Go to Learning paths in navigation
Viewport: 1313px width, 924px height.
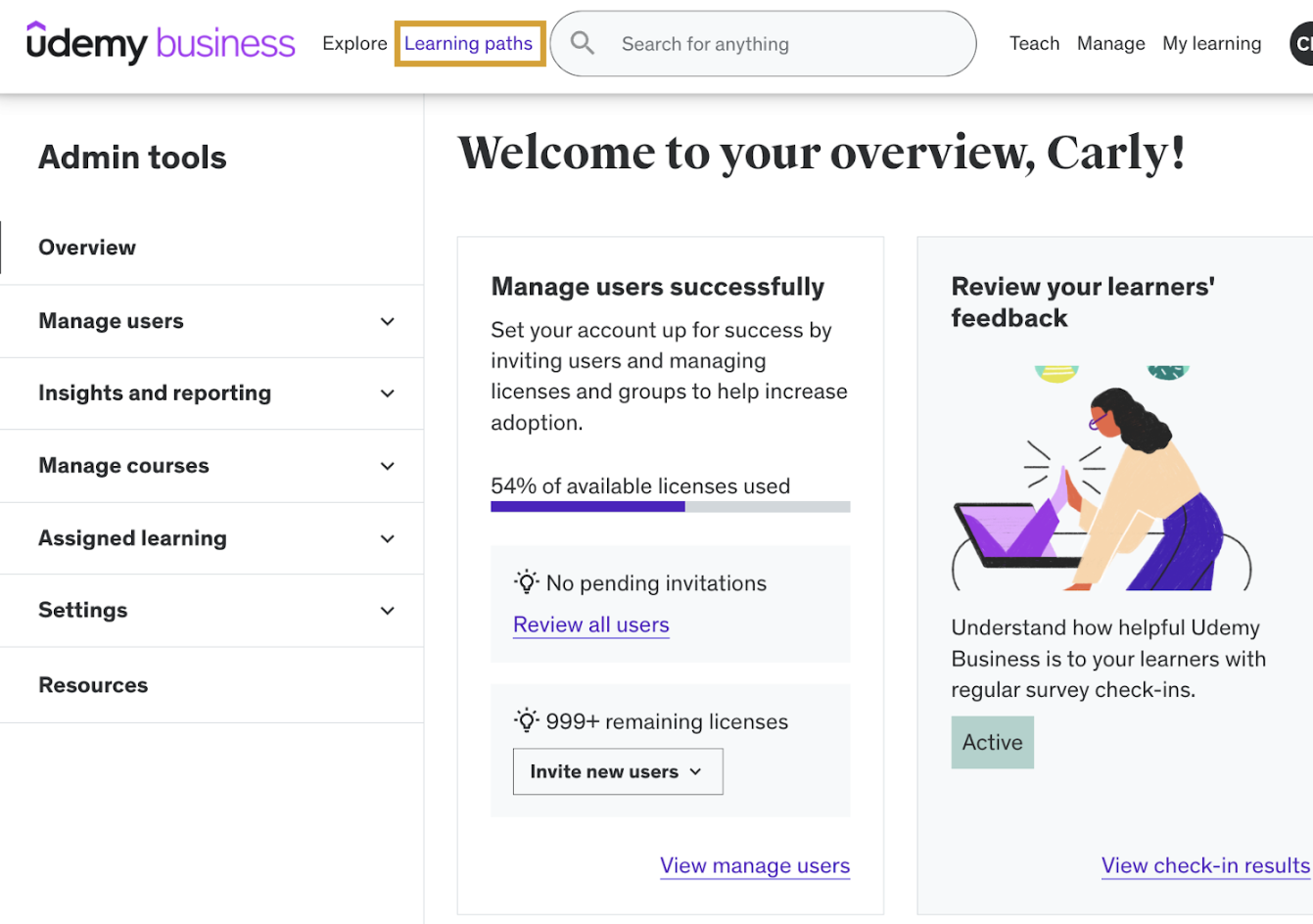(468, 44)
